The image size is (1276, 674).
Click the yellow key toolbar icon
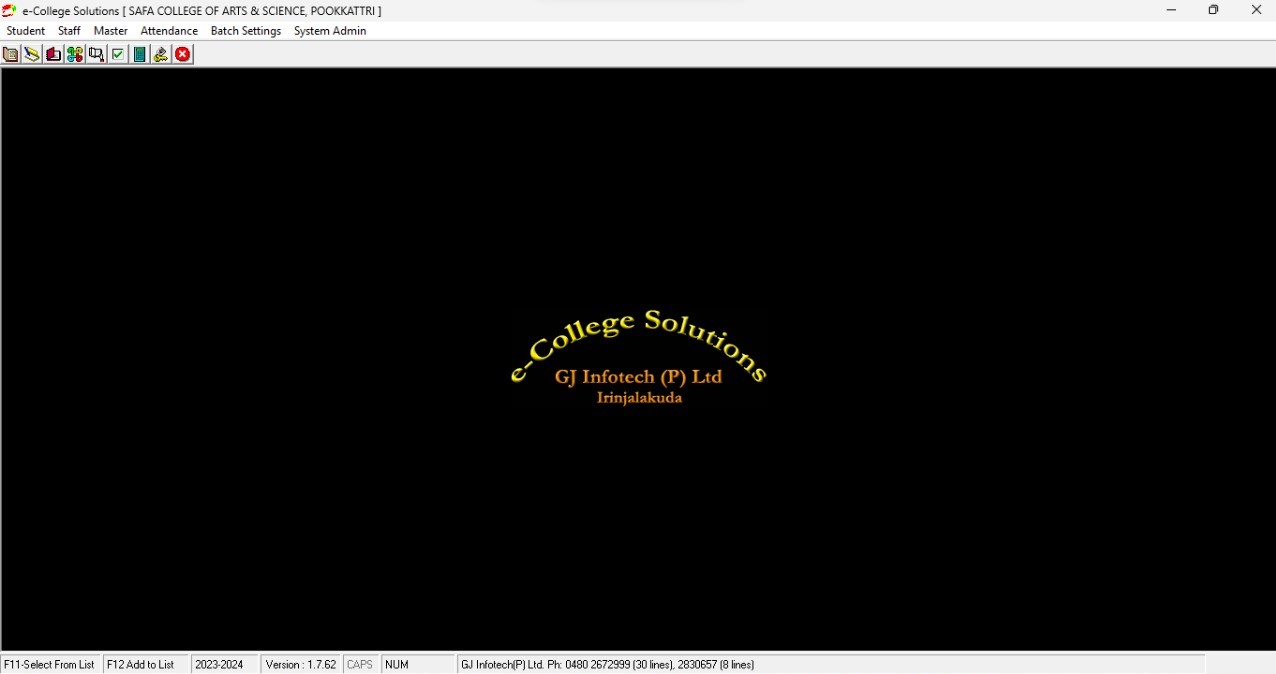pyautogui.click(x=161, y=55)
